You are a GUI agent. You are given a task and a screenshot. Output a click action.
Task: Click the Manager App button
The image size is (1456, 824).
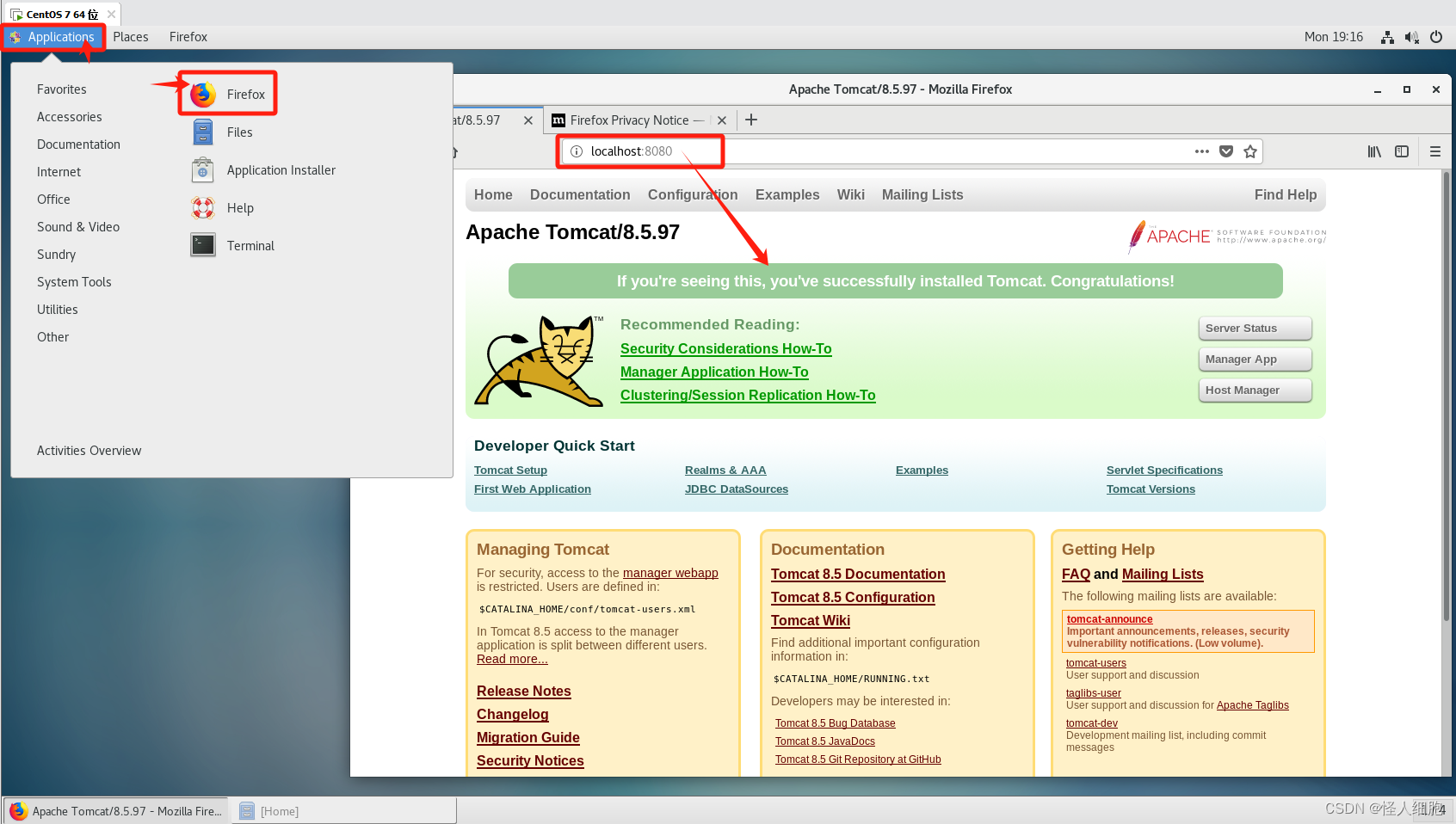tap(1255, 360)
